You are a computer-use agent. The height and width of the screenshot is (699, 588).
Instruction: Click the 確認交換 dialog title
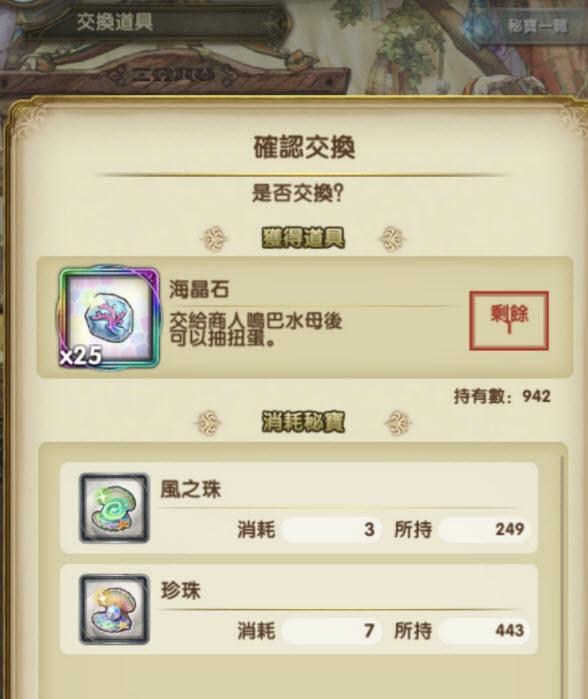click(304, 147)
